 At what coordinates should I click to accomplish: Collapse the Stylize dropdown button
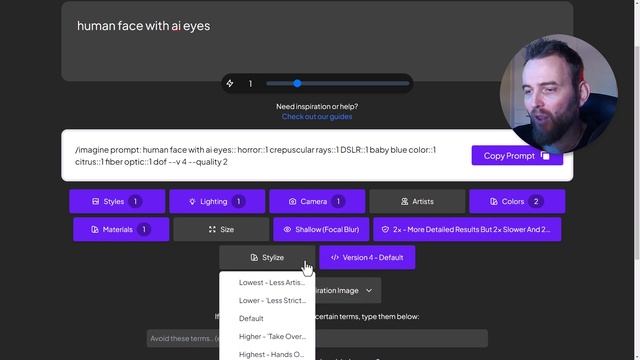(267, 258)
